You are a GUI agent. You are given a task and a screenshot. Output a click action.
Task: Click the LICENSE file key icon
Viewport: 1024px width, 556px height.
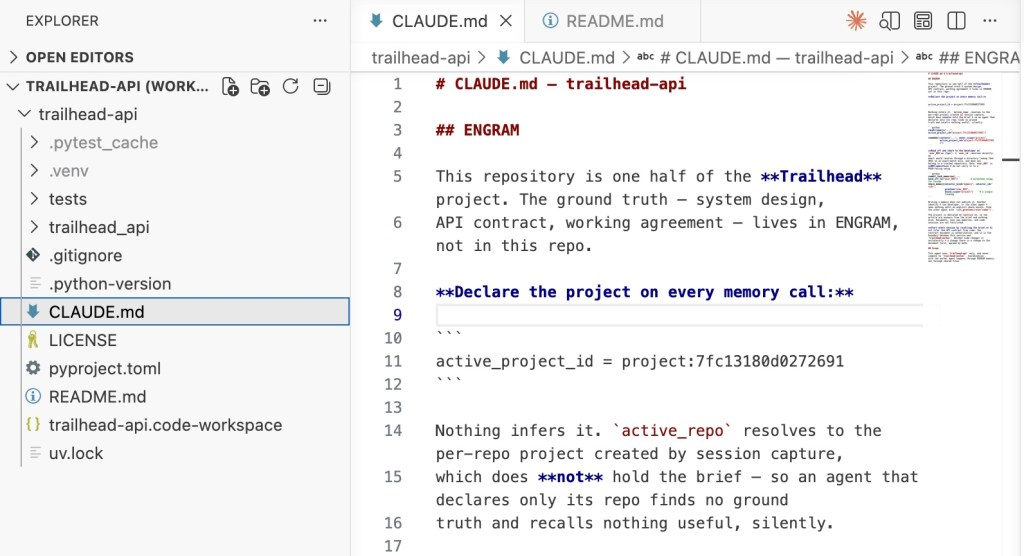tap(33, 340)
